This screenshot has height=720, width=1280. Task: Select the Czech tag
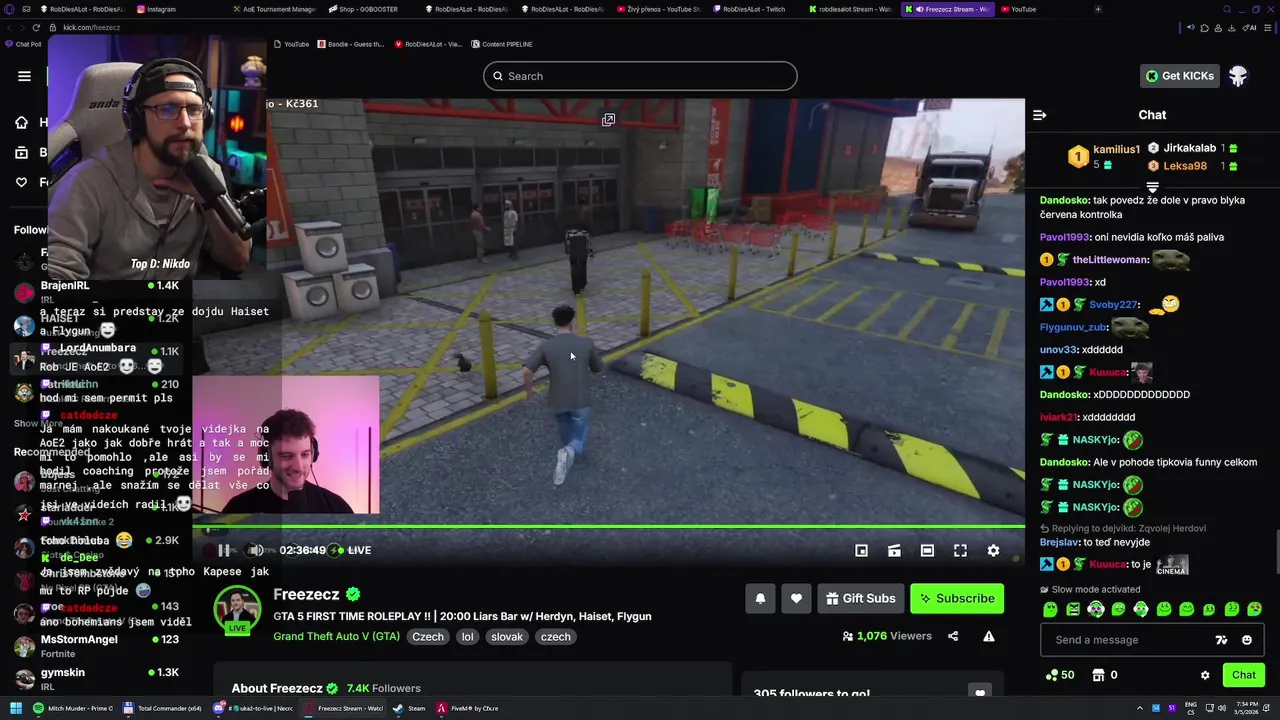[x=428, y=636]
